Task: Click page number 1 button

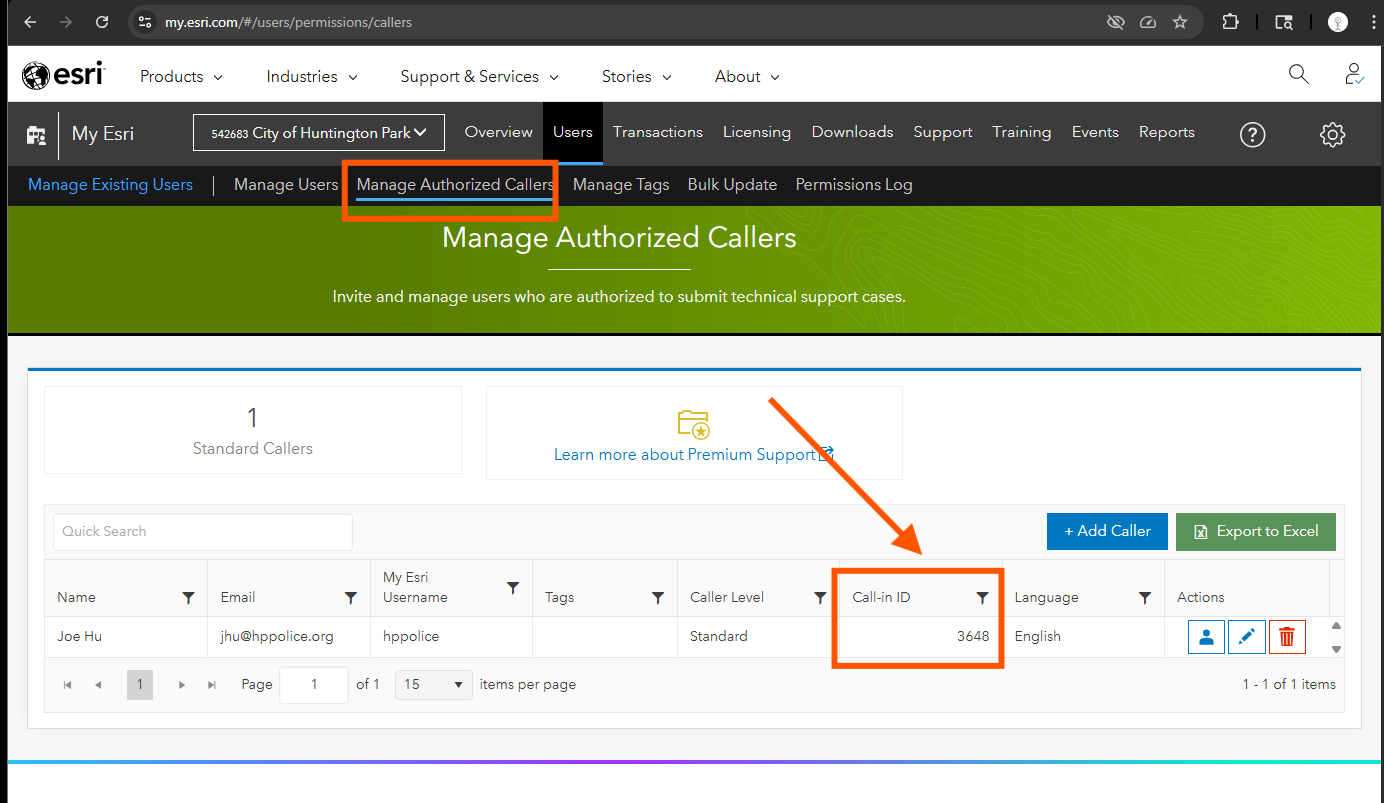Action: (x=140, y=685)
